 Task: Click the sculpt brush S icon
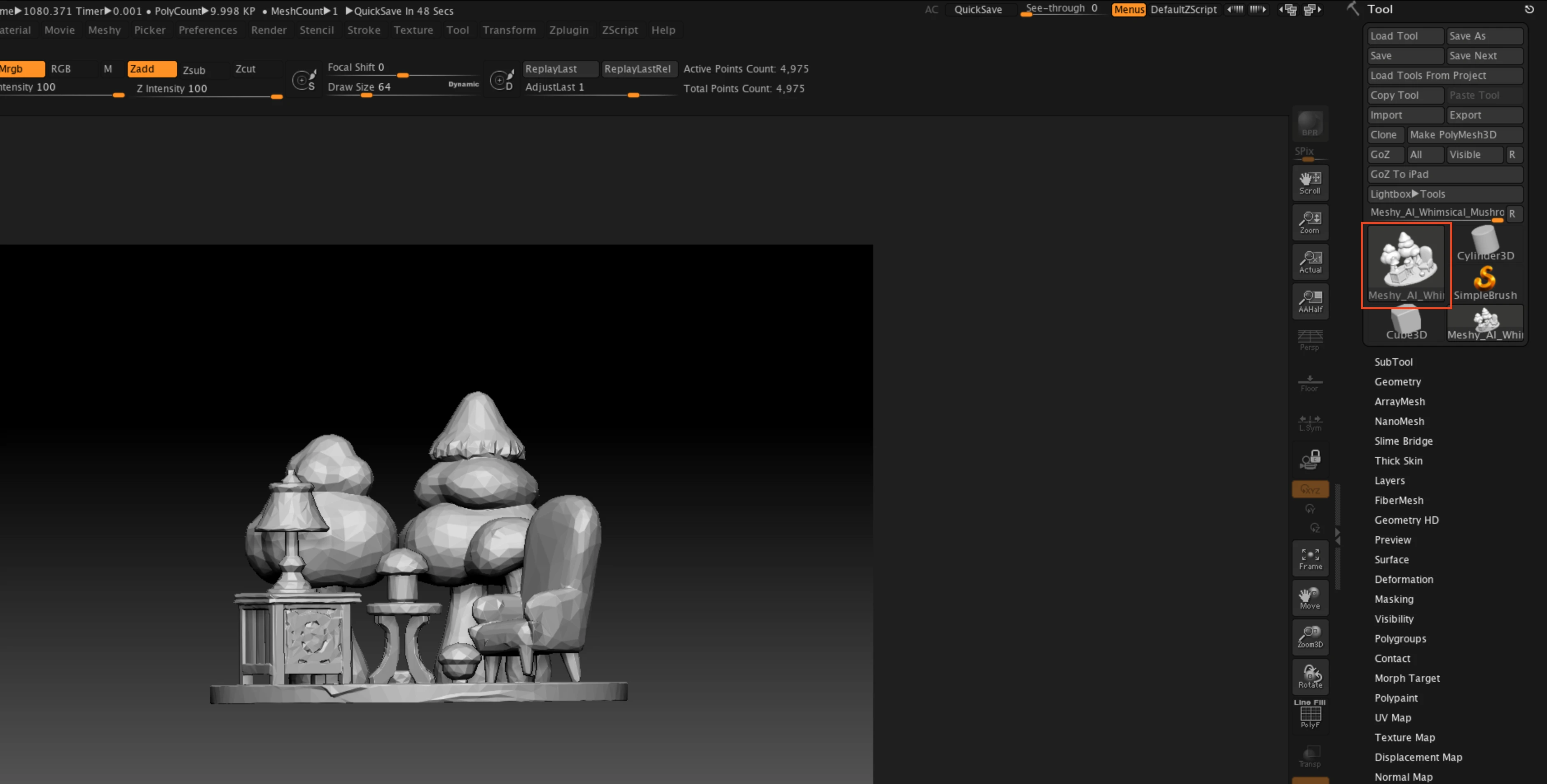(304, 79)
